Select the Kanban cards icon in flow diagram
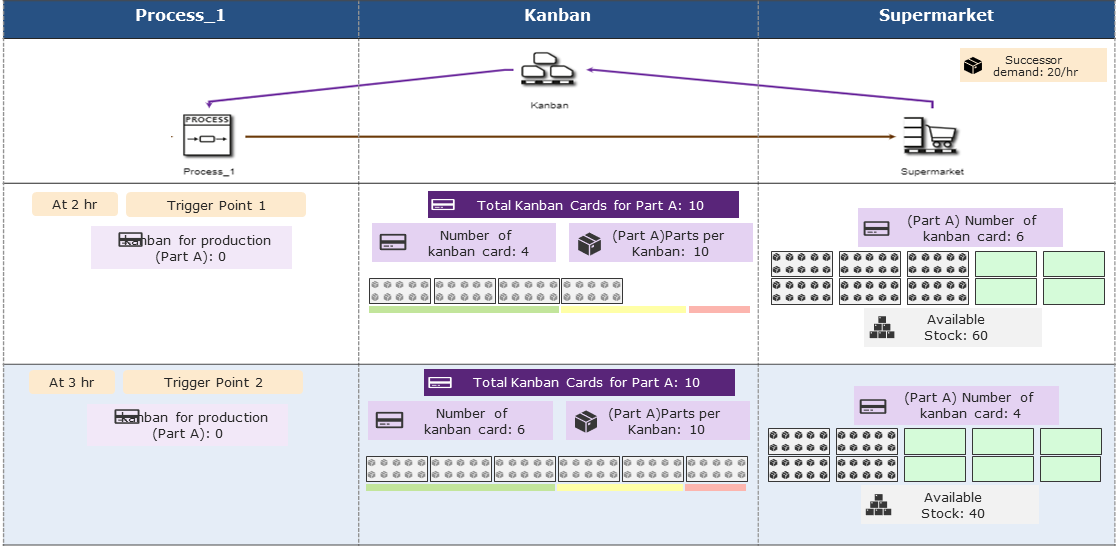The image size is (1120, 552). point(548,73)
